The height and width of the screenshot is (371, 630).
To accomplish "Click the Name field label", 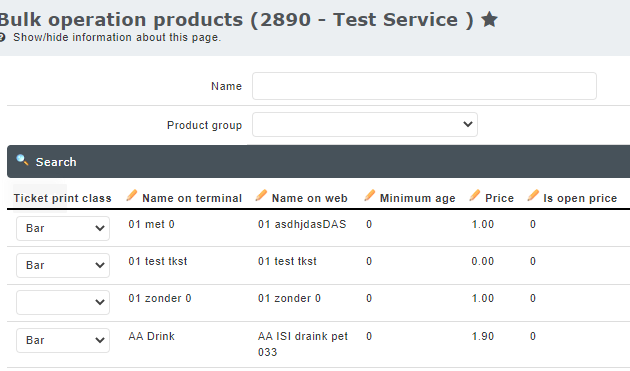I will (227, 86).
